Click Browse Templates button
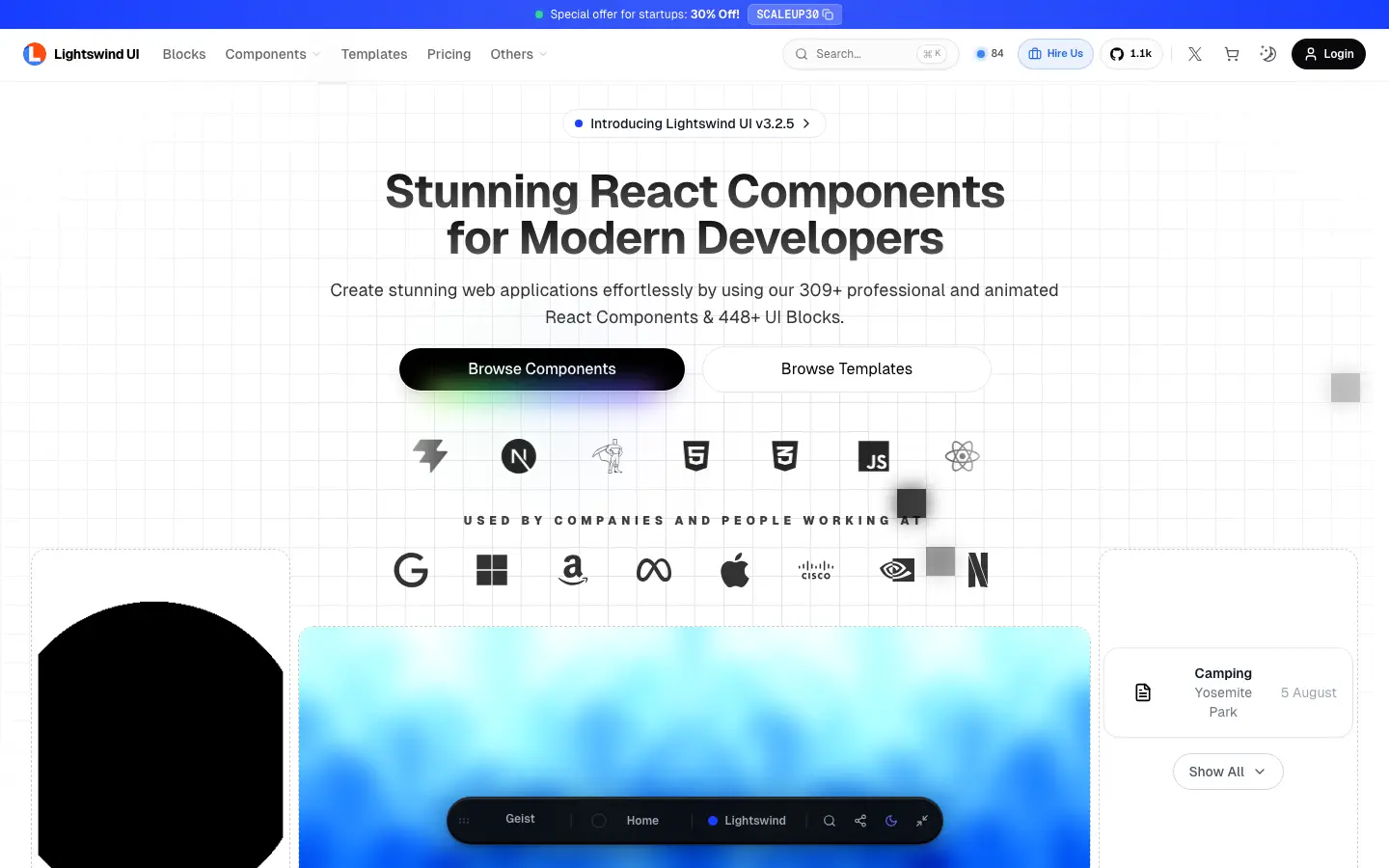This screenshot has height=868, width=1389. [847, 369]
